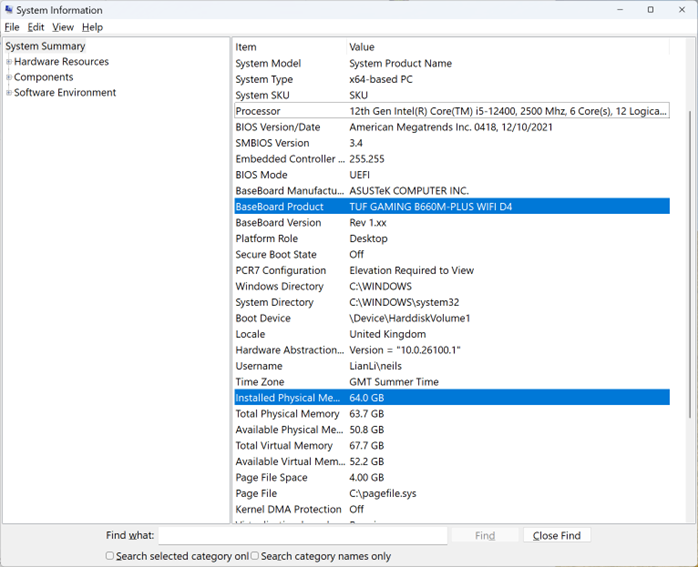Image resolution: width=698 pixels, height=567 pixels.
Task: Click the Find button
Action: coord(485,535)
